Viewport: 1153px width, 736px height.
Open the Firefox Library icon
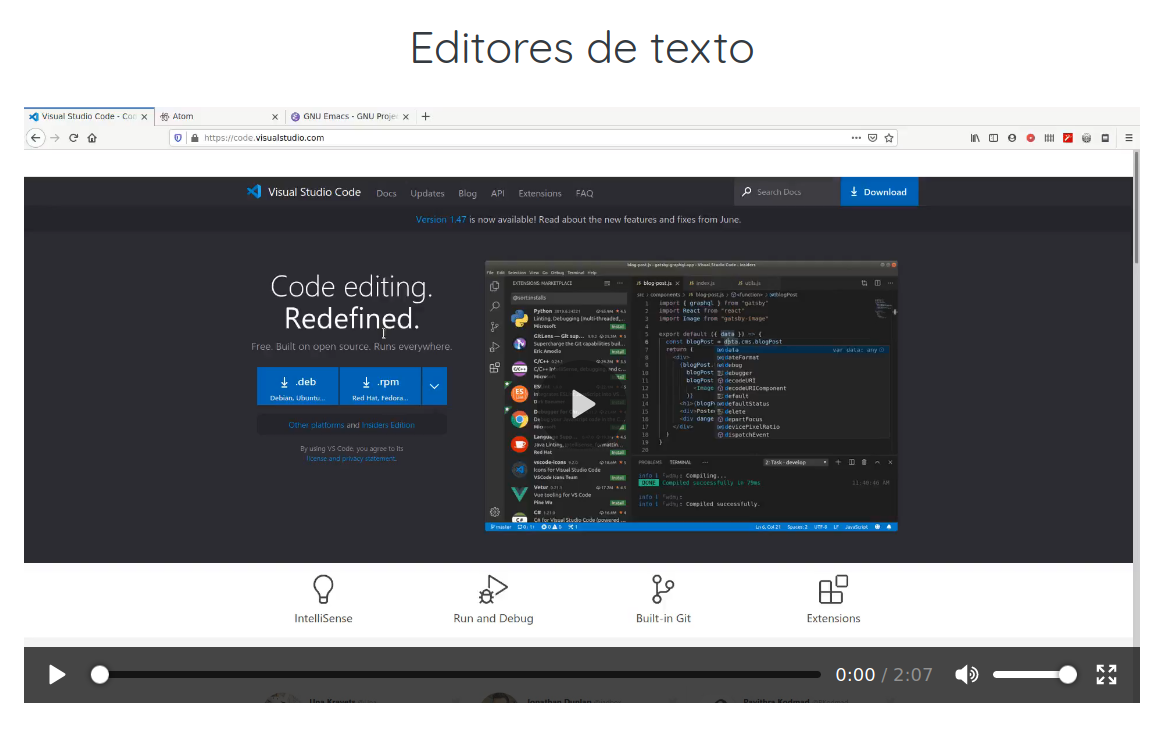point(975,137)
